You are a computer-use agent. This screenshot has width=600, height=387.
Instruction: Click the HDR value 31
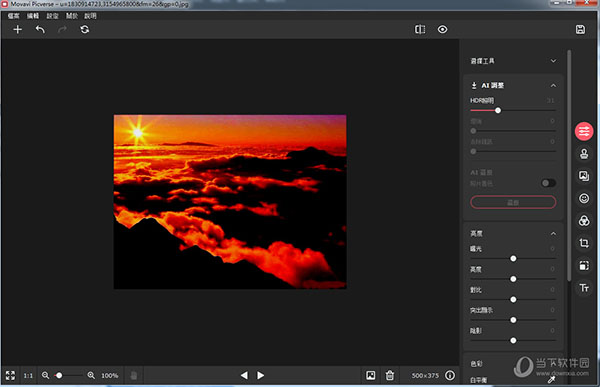[550, 100]
